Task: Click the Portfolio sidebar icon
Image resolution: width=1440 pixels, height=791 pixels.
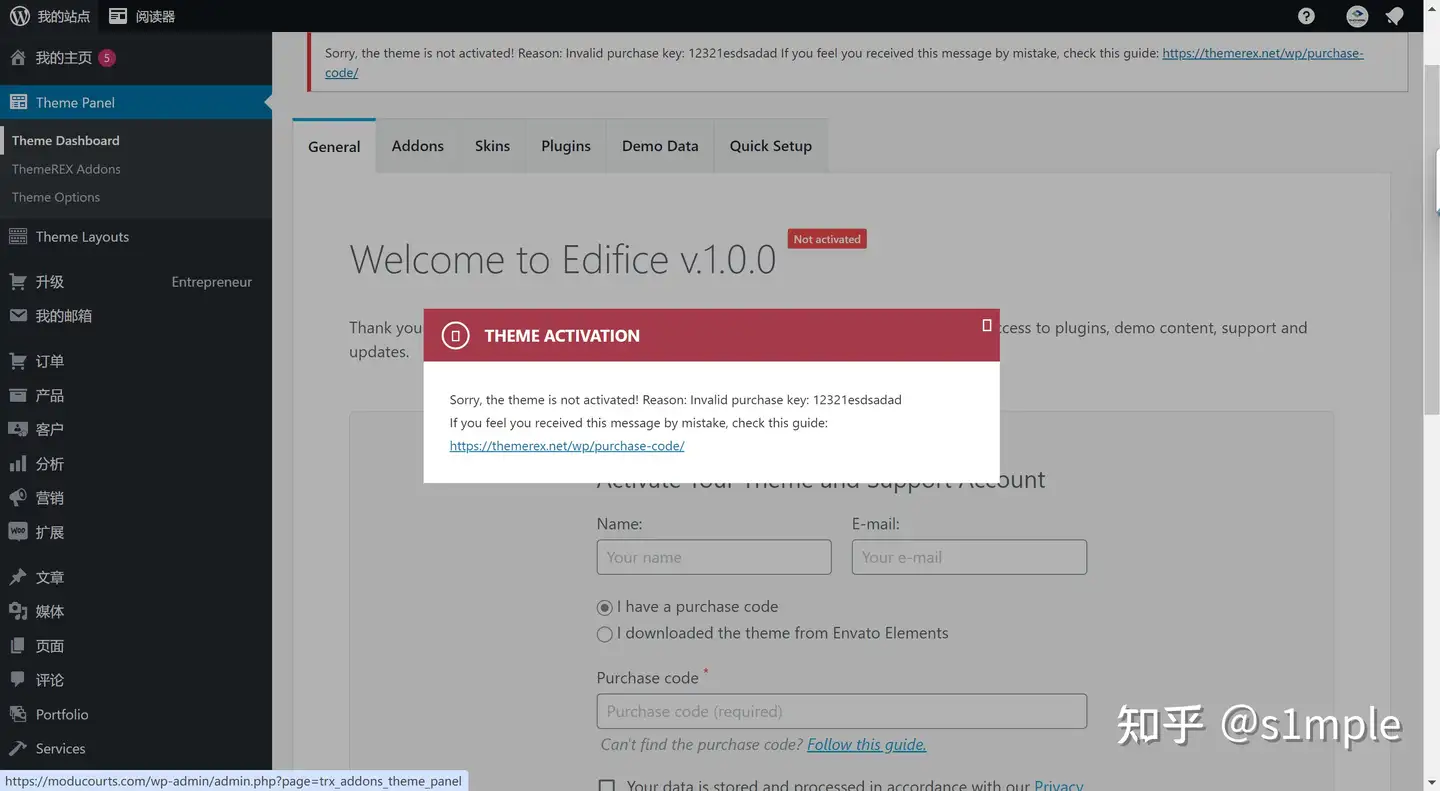Action: pyautogui.click(x=18, y=714)
